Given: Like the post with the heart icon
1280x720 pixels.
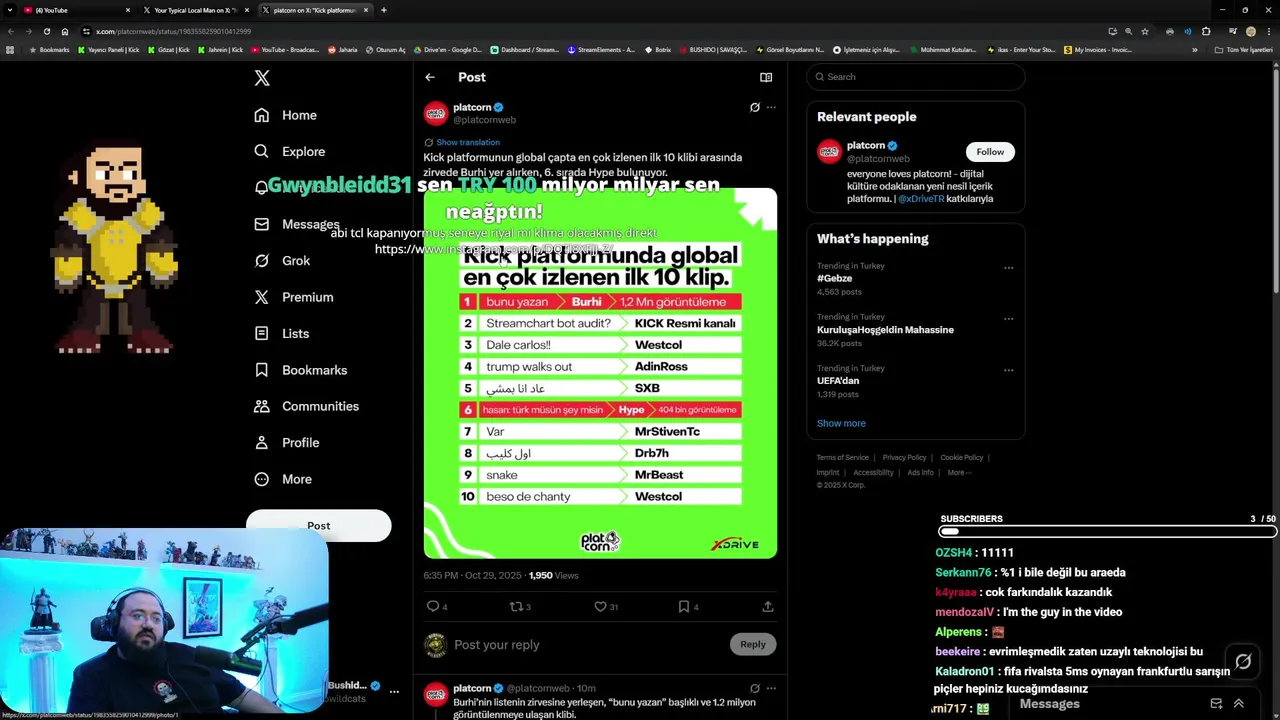Looking at the screenshot, I should pyautogui.click(x=600, y=606).
